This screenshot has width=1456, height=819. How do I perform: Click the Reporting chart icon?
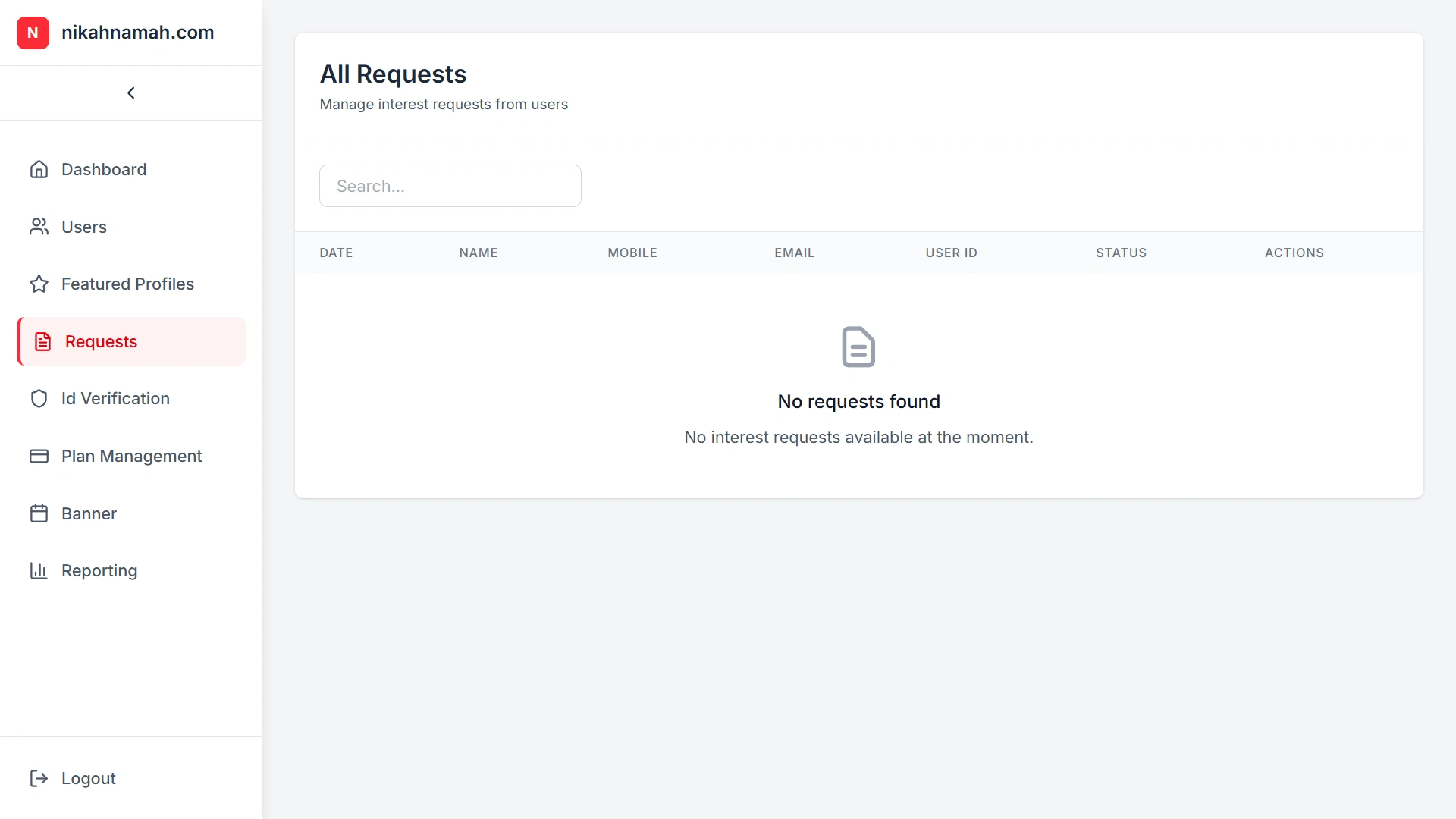click(x=39, y=570)
